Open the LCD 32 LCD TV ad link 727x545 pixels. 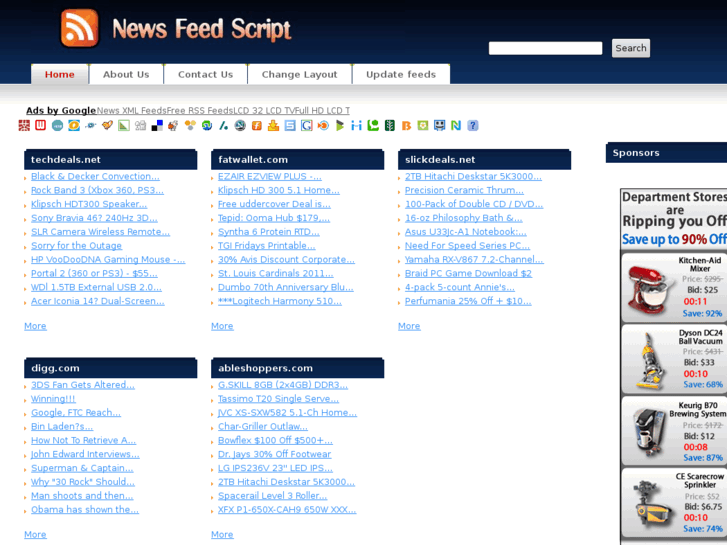[x=263, y=110]
